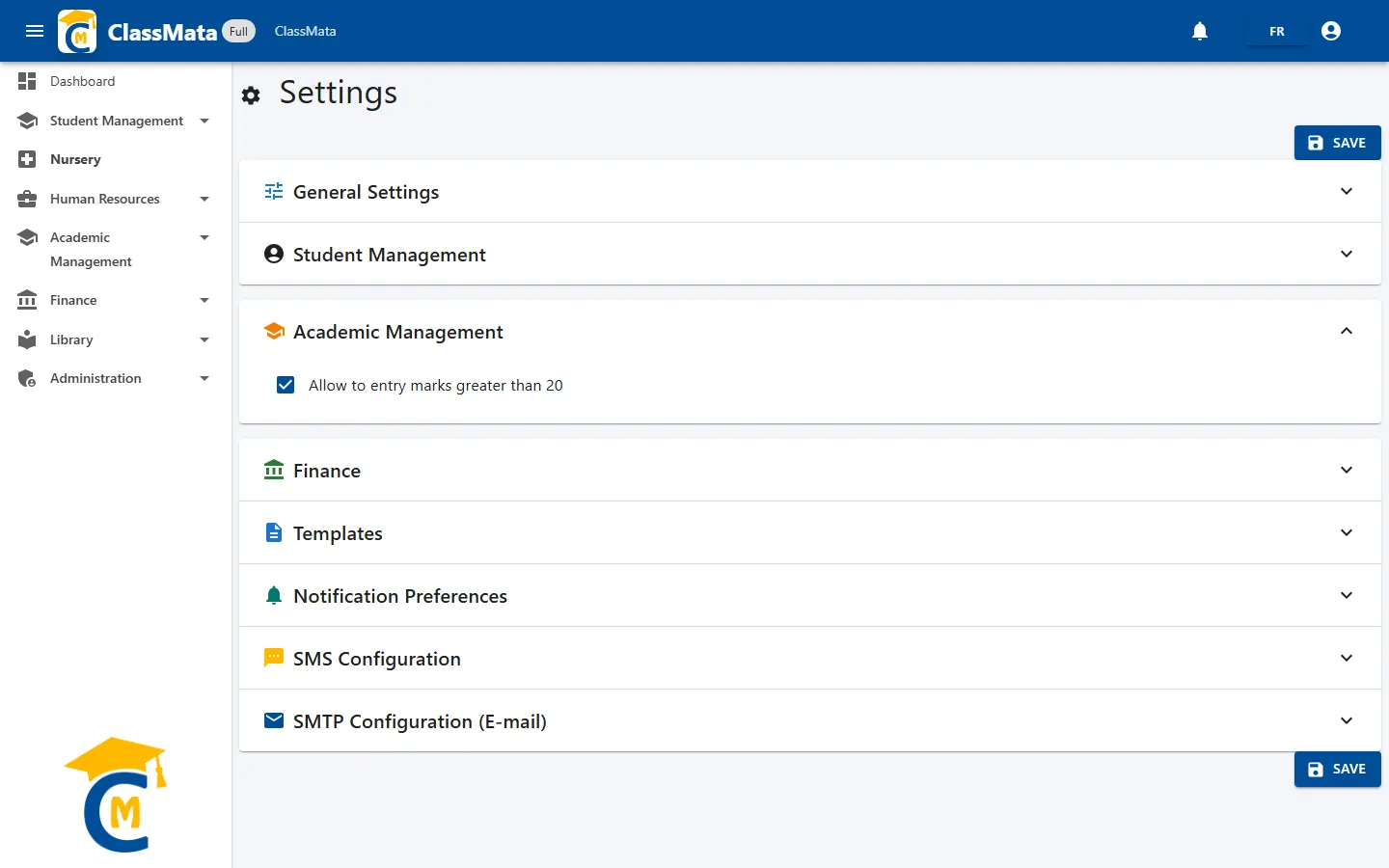Image resolution: width=1389 pixels, height=868 pixels.
Task: Open the Finance sidebar menu
Action: (116, 300)
